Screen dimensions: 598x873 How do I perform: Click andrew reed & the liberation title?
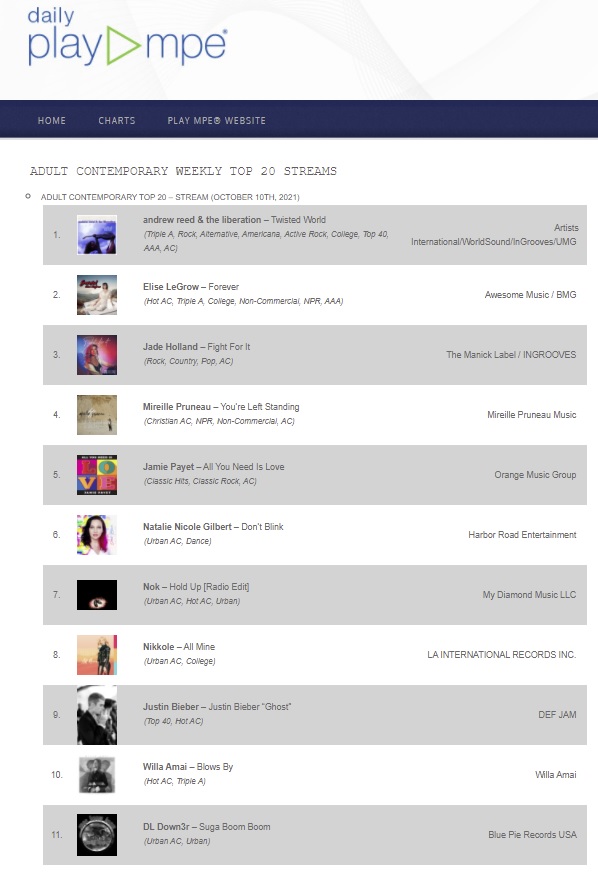click(x=202, y=220)
